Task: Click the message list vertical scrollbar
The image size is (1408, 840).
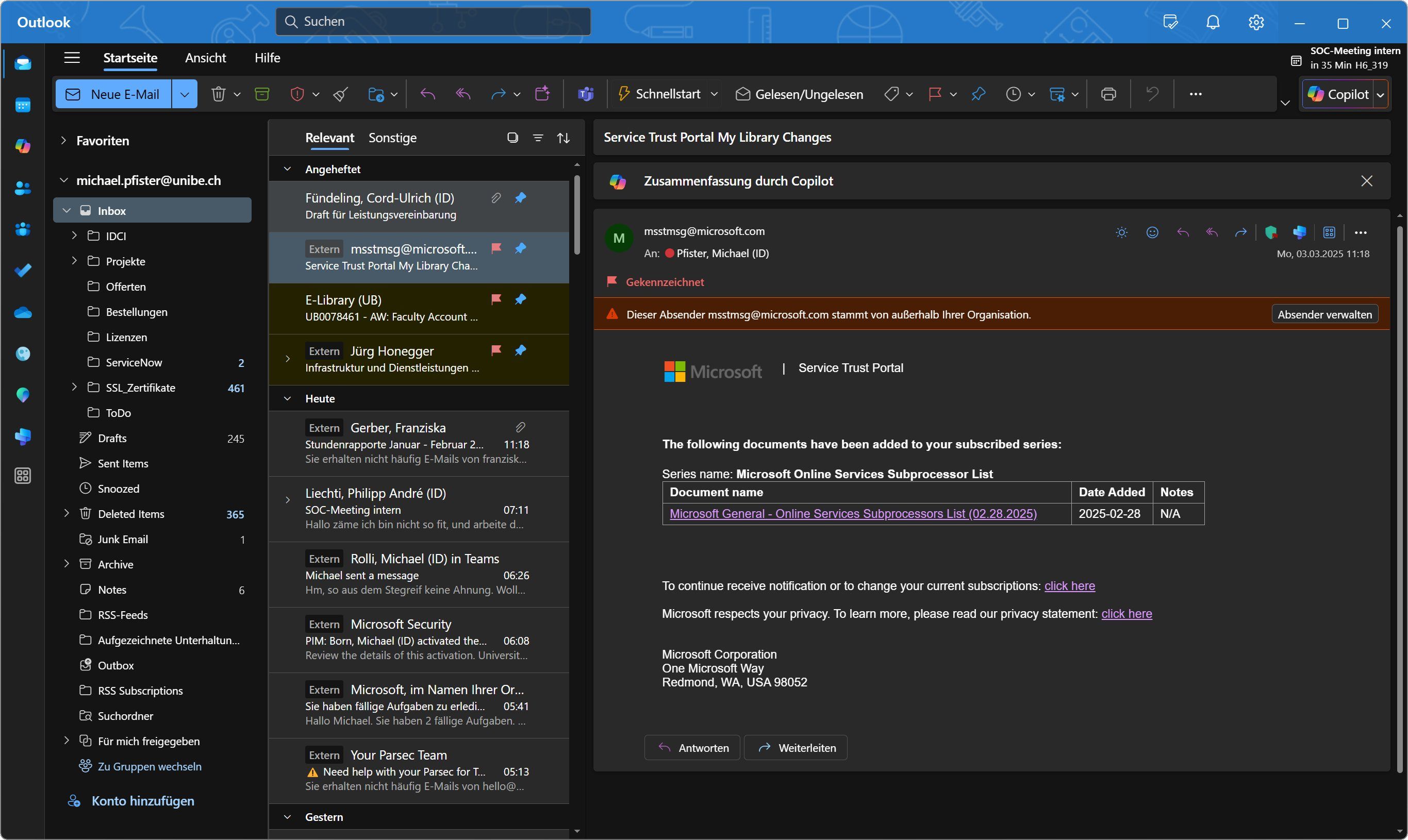Action: 576,215
